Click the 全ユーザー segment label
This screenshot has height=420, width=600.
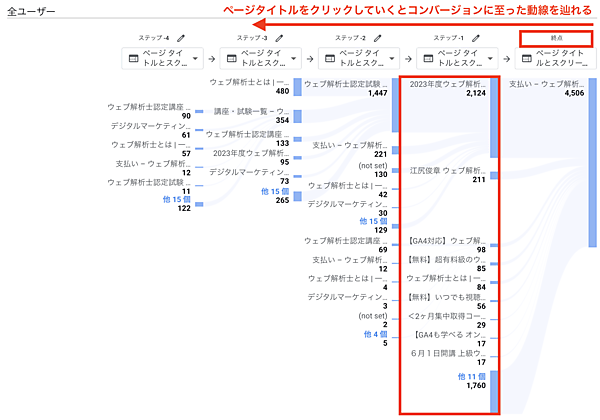click(31, 11)
